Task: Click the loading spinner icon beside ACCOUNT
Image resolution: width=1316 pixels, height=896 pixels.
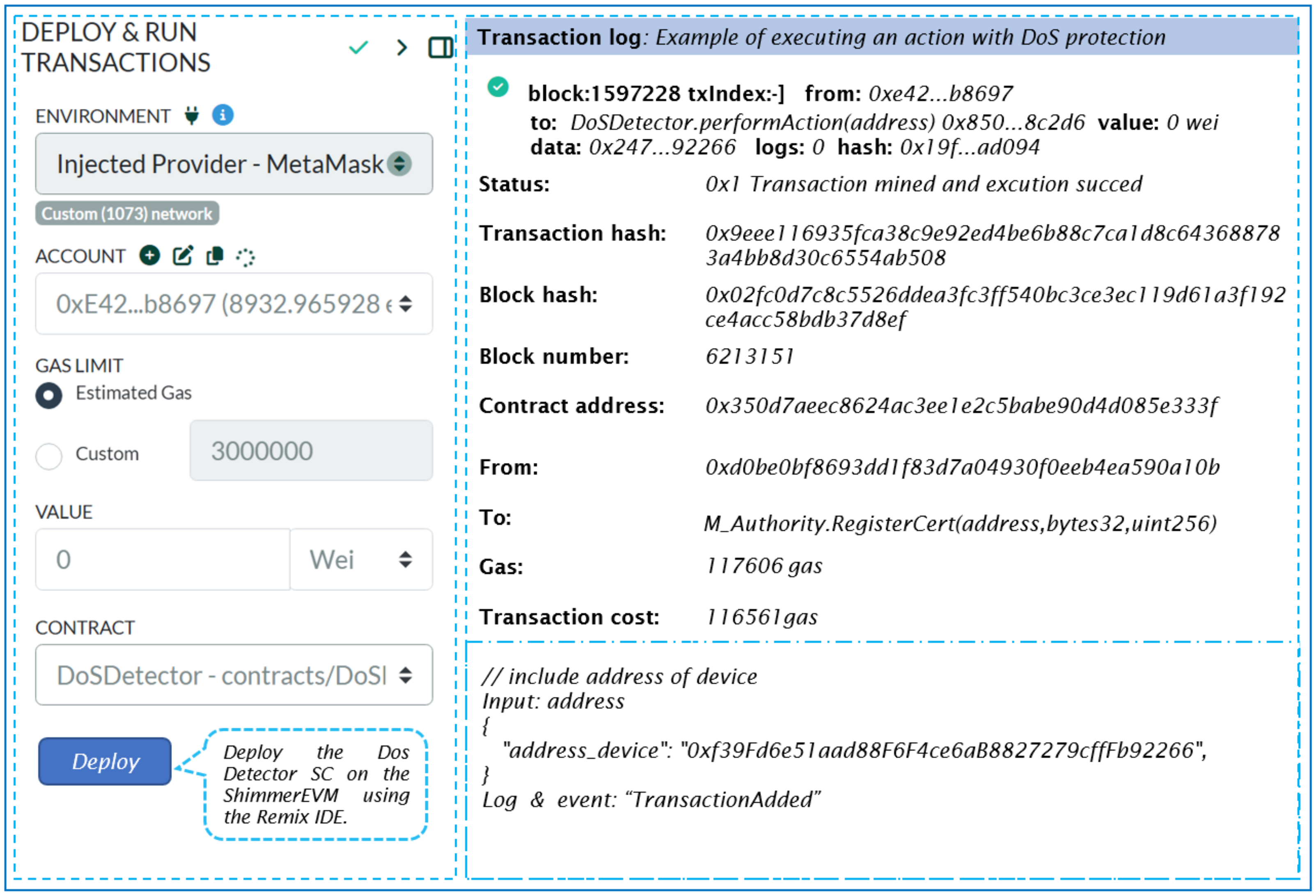Action: click(245, 258)
